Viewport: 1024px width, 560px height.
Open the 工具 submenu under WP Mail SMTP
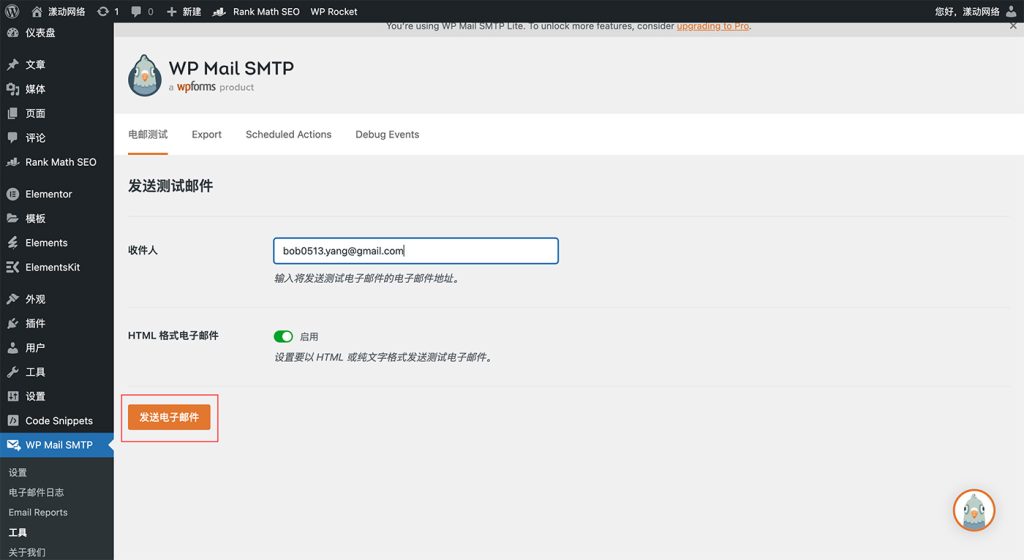pyautogui.click(x=18, y=533)
